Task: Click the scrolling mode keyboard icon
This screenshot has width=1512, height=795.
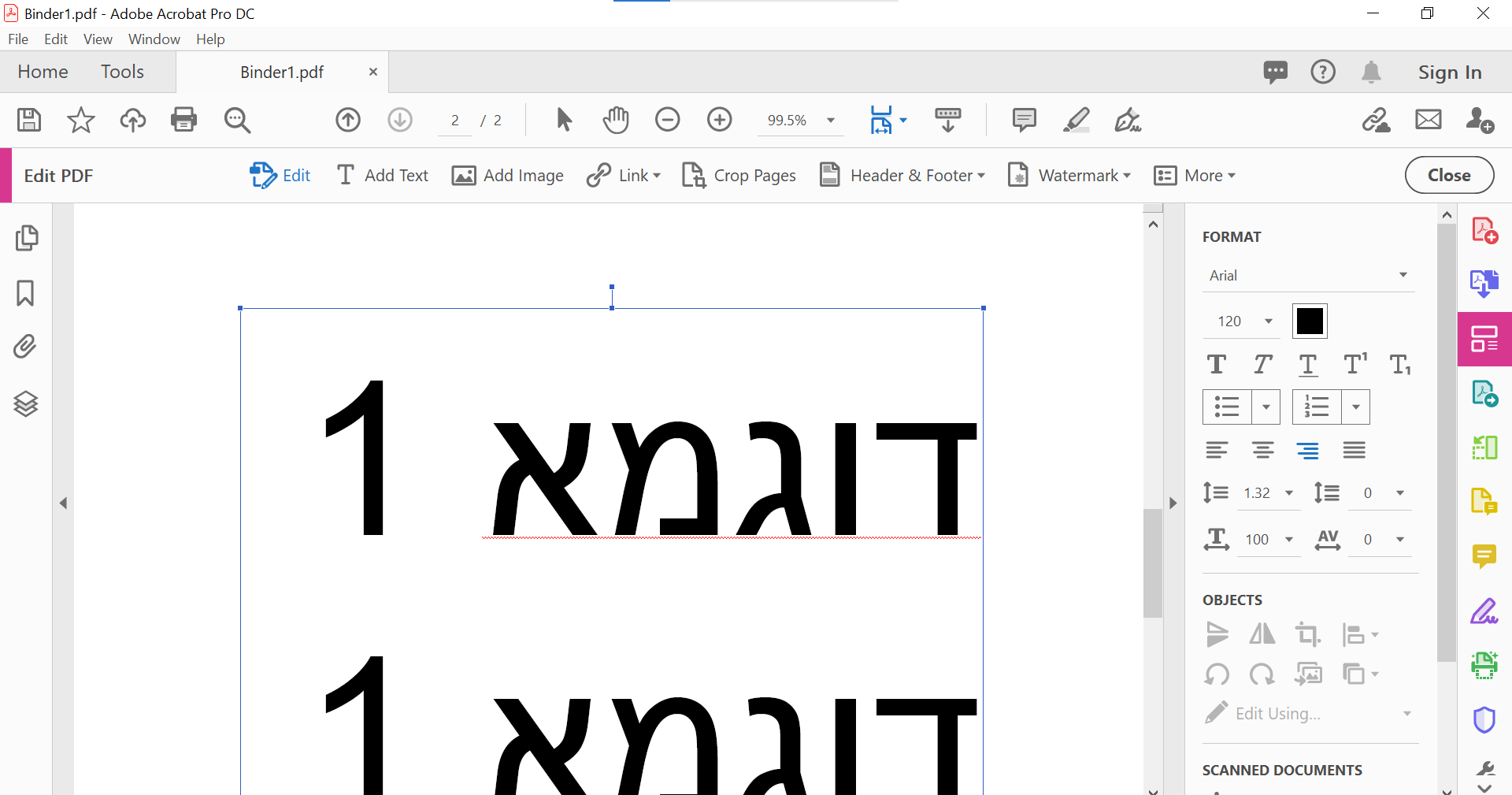Action: pos(948,120)
